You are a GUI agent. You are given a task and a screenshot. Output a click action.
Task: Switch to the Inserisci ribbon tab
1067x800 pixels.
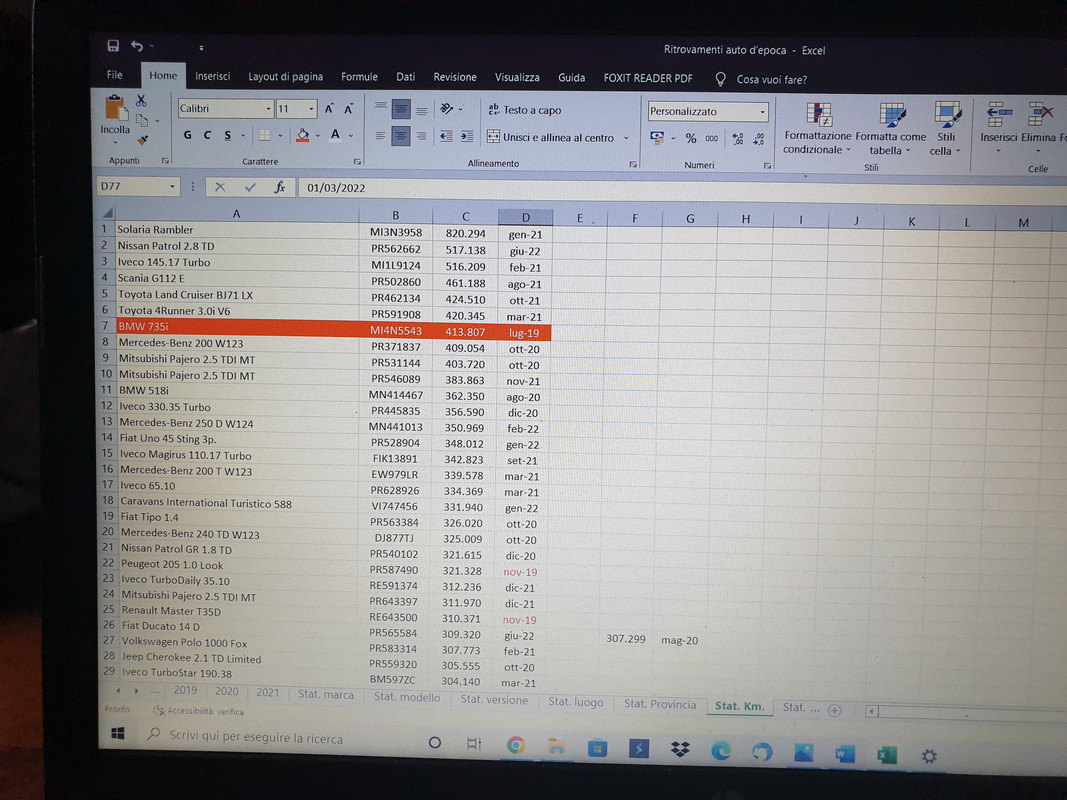[x=212, y=76]
